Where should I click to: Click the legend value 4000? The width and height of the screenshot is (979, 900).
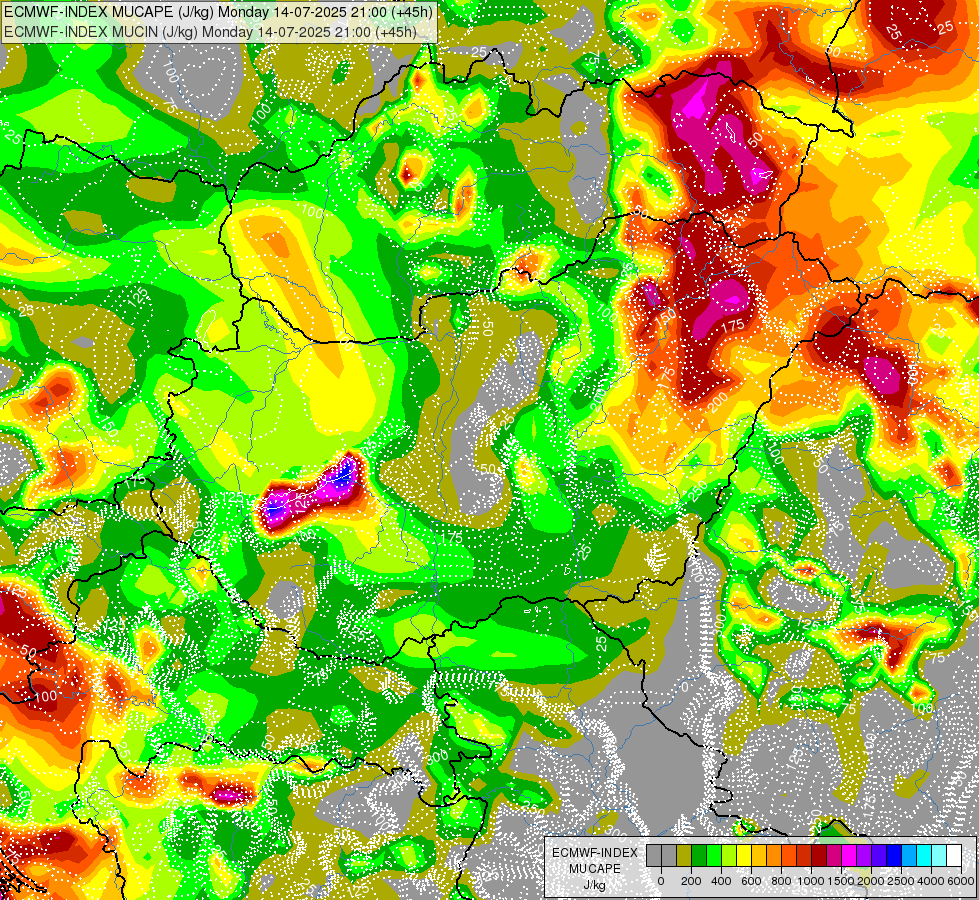click(931, 881)
